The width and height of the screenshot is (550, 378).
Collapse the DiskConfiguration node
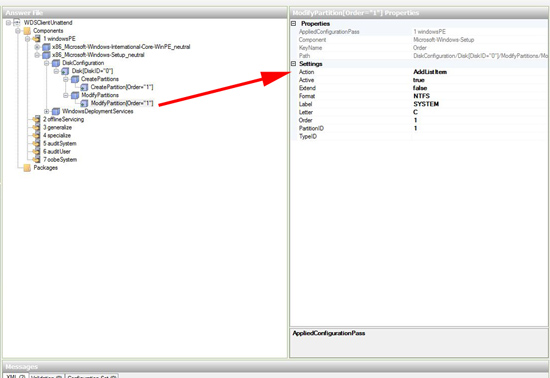click(x=46, y=63)
